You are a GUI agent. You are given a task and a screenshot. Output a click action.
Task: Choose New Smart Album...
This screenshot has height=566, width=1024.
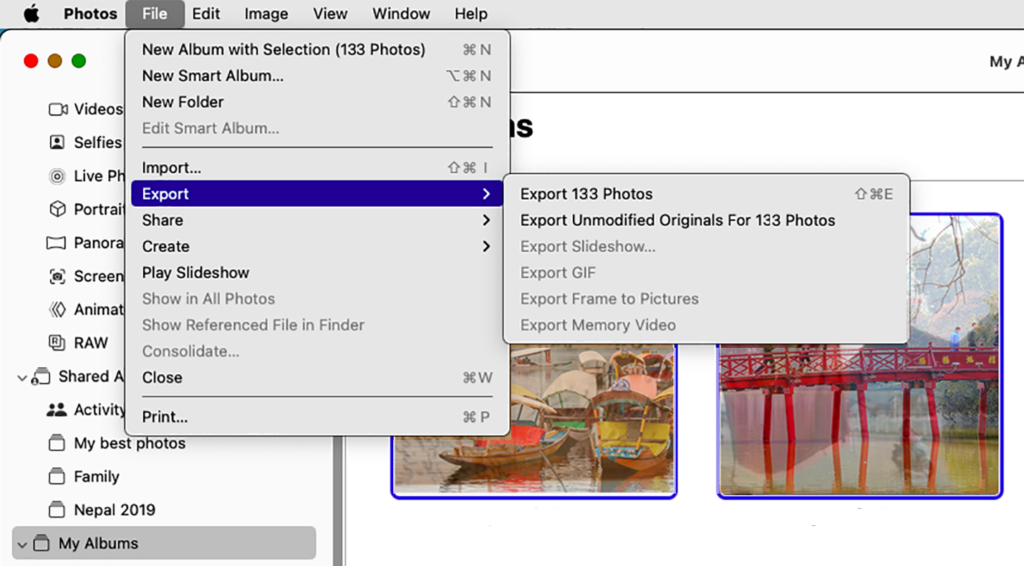tap(317, 76)
